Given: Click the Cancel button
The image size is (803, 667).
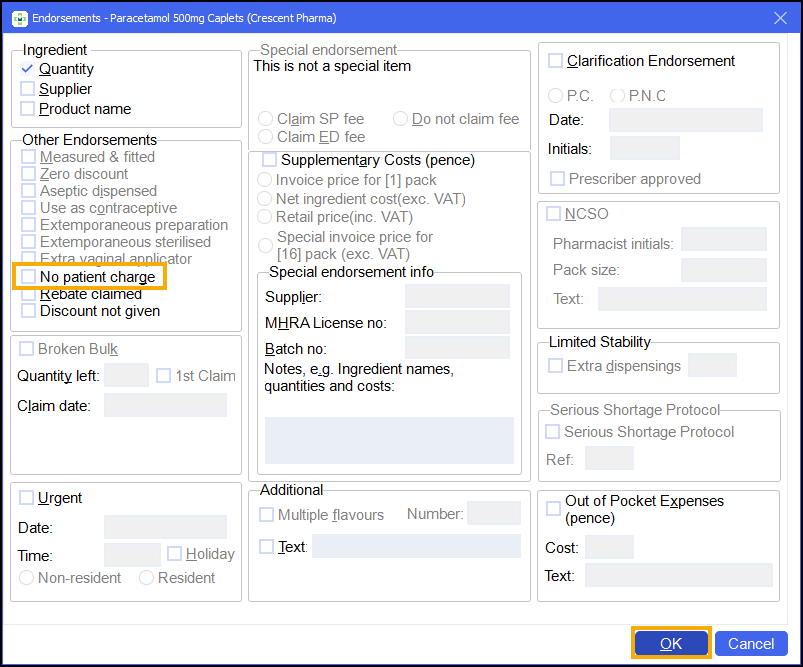Looking at the screenshot, I should [x=751, y=643].
